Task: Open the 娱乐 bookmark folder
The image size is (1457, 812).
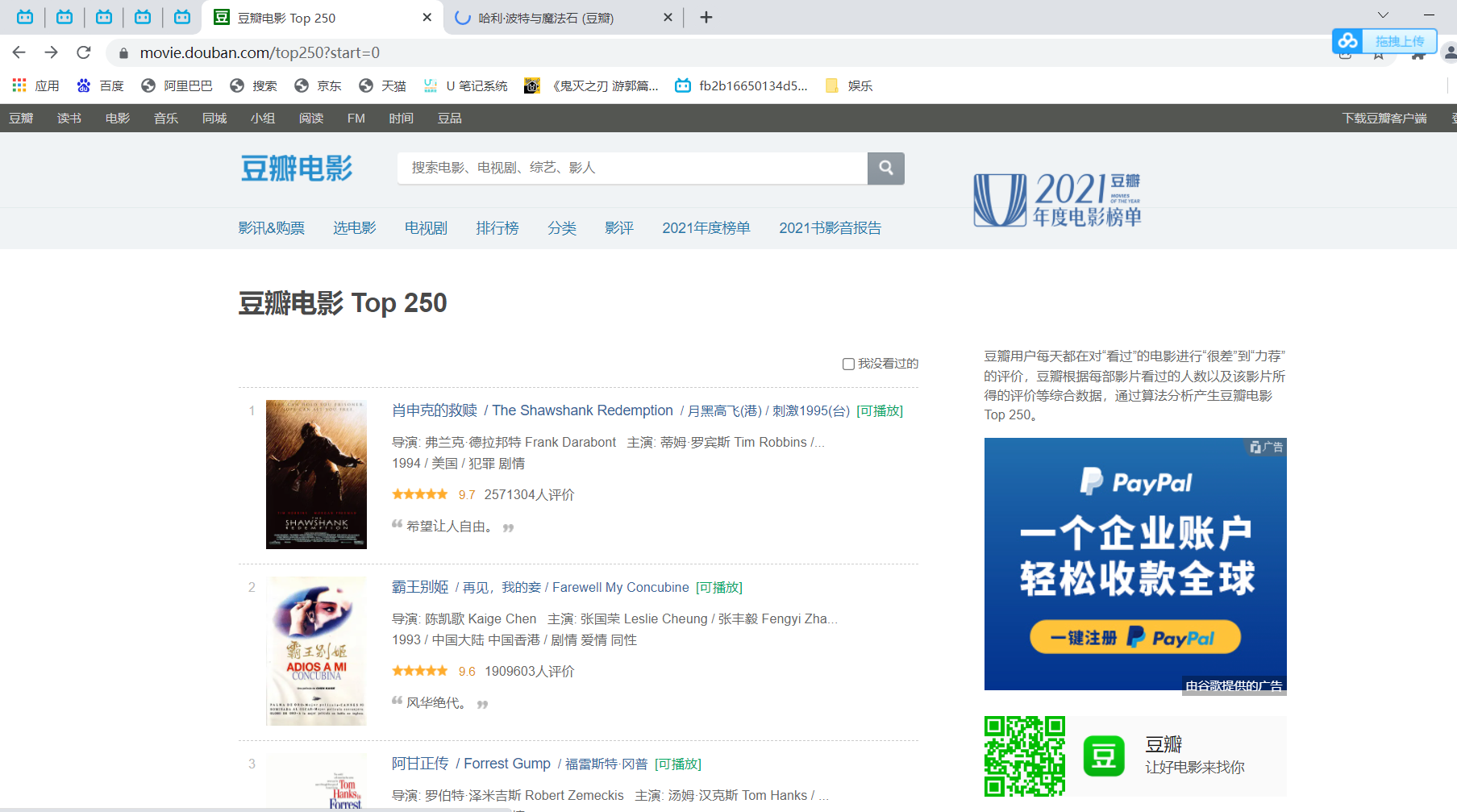Action: point(849,85)
